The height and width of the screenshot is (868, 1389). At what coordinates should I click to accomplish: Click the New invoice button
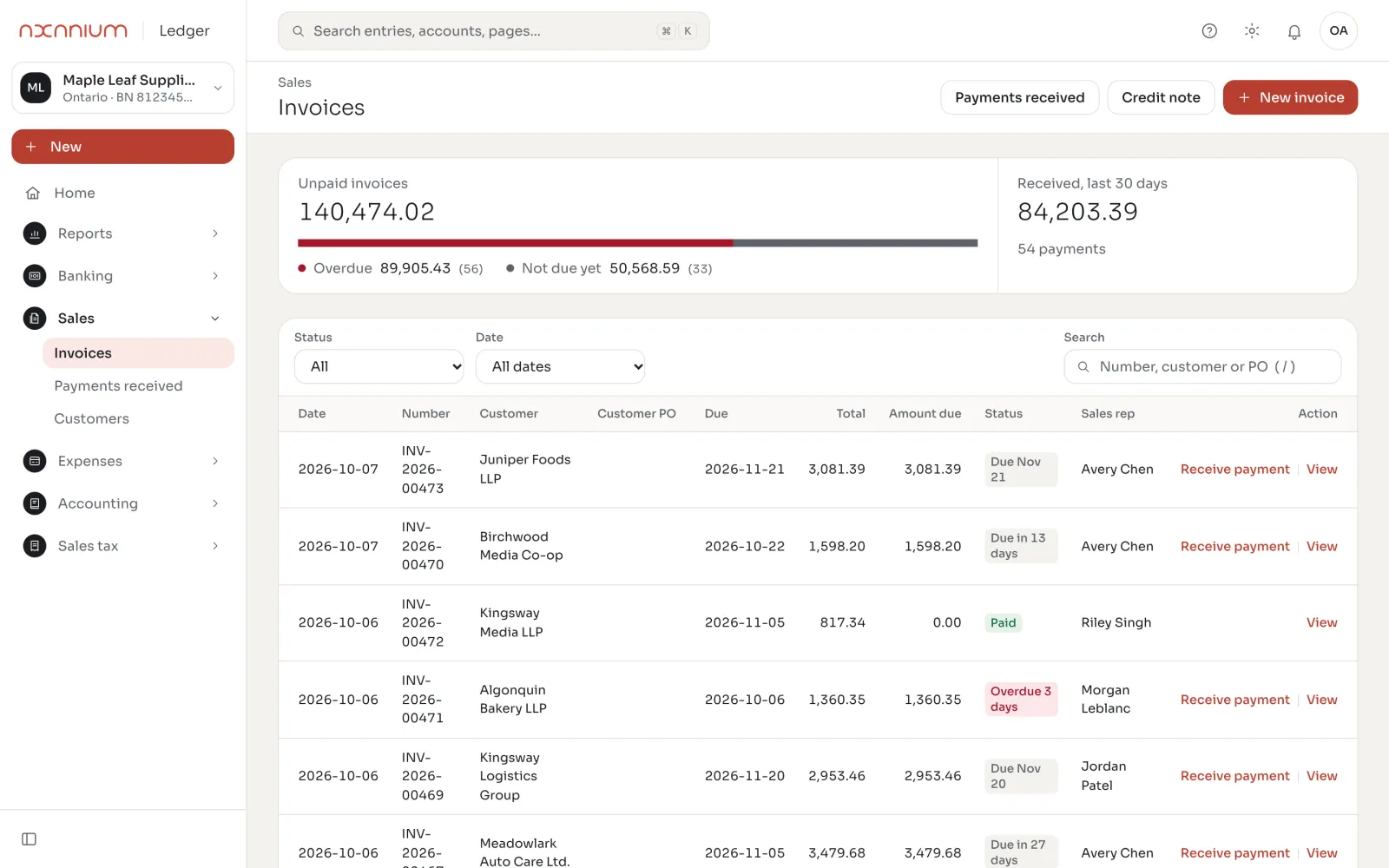pyautogui.click(x=1290, y=97)
